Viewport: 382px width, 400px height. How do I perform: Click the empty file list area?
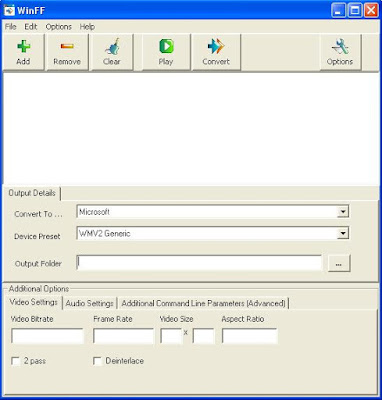[x=191, y=128]
